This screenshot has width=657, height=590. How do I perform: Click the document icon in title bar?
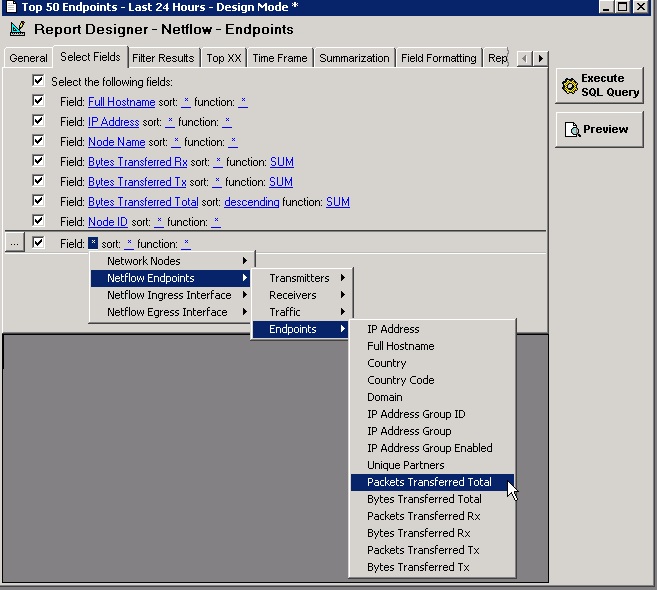click(x=11, y=7)
